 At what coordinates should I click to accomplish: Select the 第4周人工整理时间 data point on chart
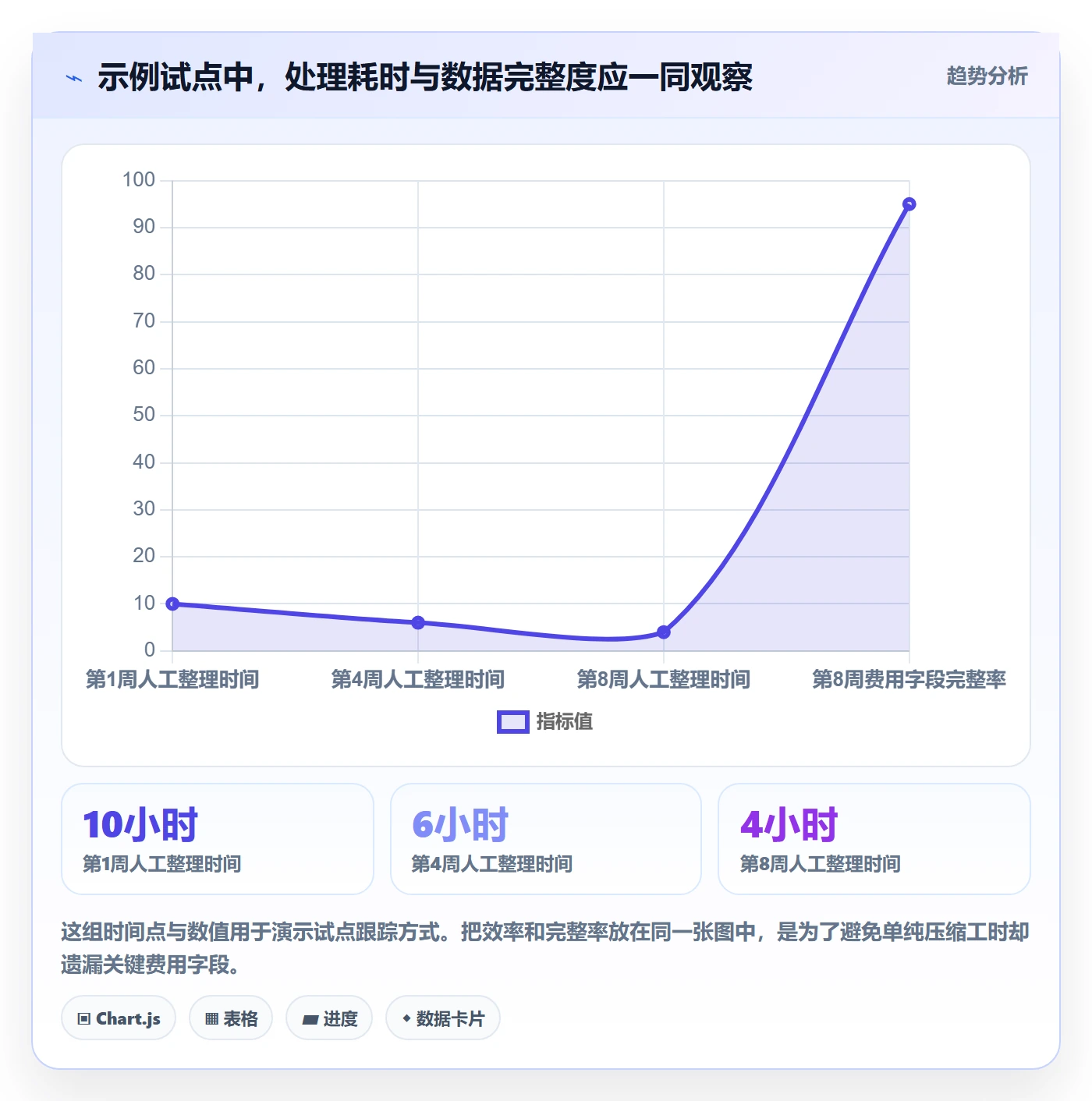point(418,622)
